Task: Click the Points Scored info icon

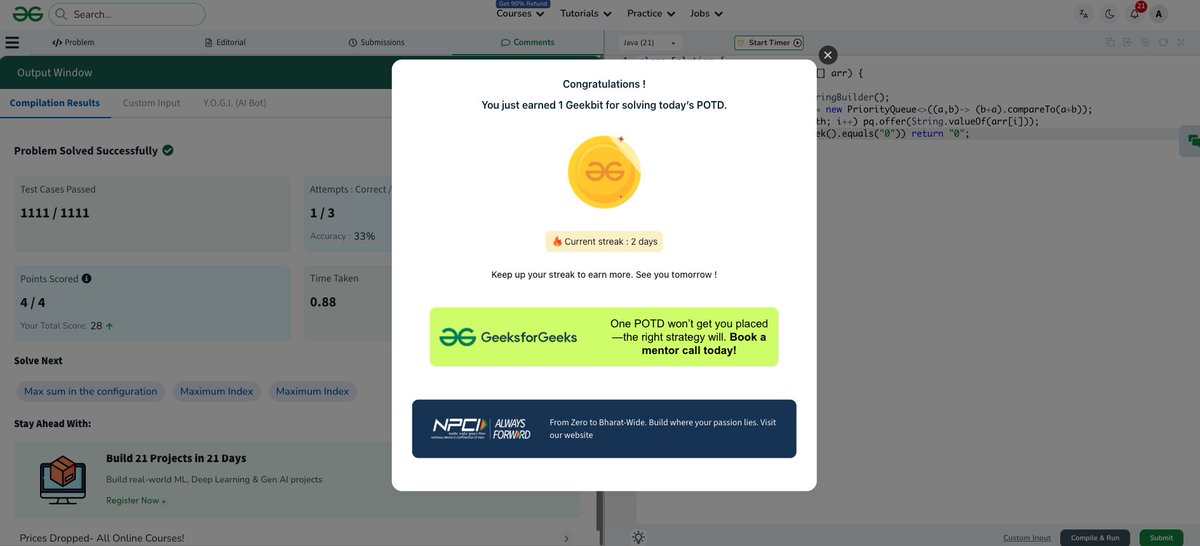Action: tap(87, 279)
